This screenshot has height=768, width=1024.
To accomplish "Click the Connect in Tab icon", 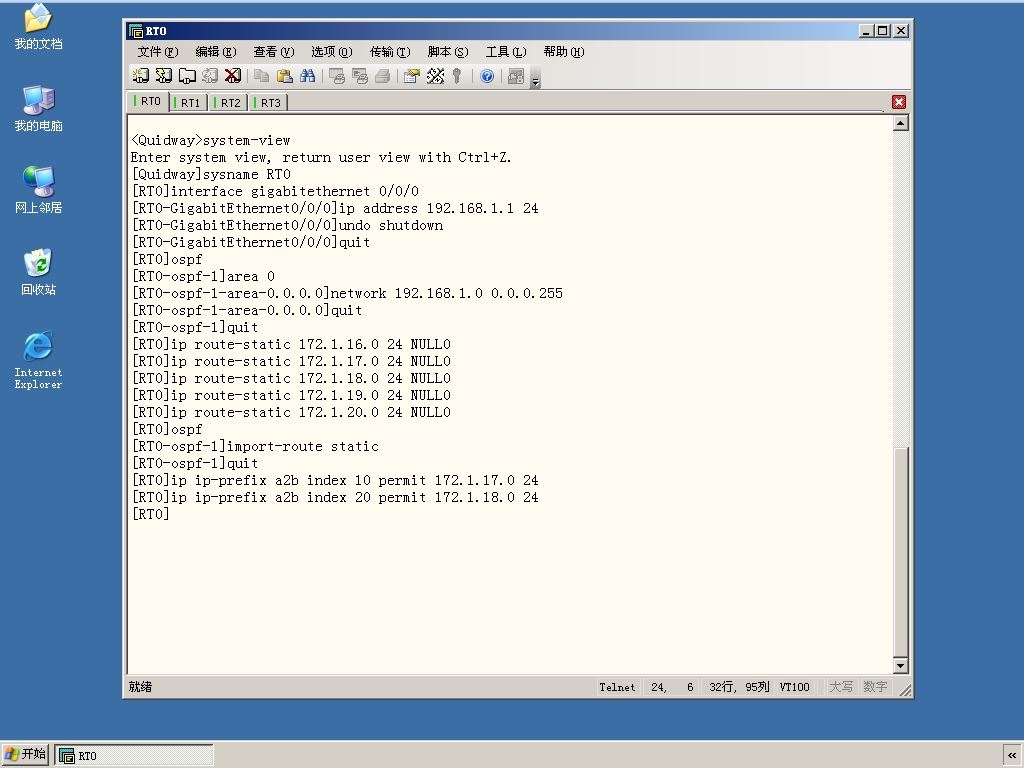I will click(187, 76).
